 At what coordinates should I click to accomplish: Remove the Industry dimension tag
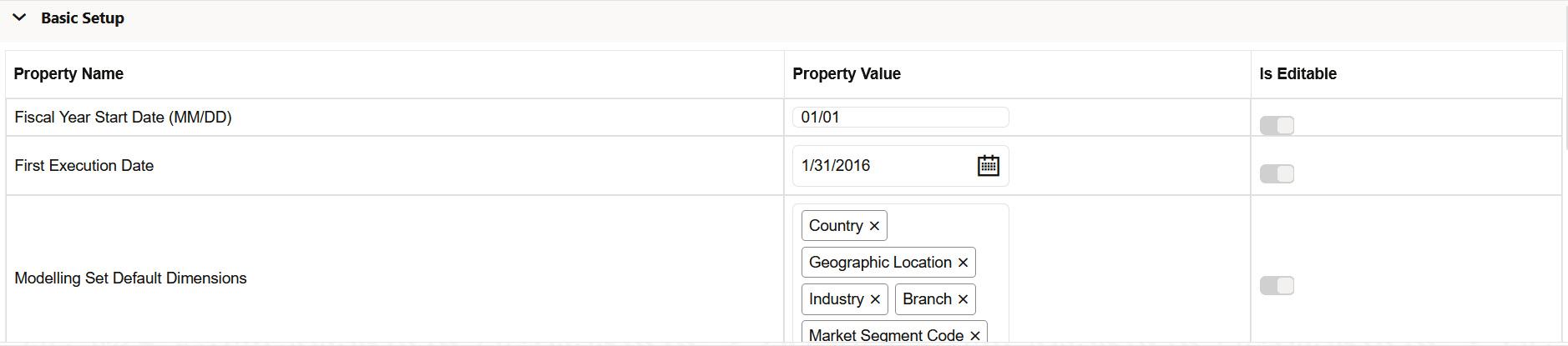click(x=875, y=299)
